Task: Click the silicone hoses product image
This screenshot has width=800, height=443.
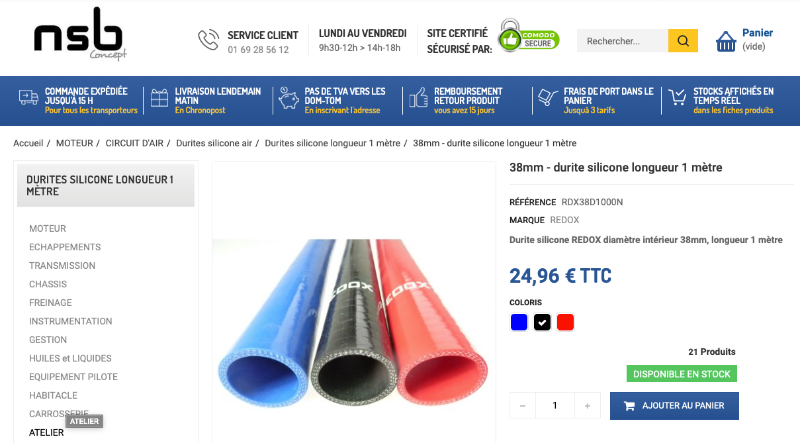Action: (354, 323)
